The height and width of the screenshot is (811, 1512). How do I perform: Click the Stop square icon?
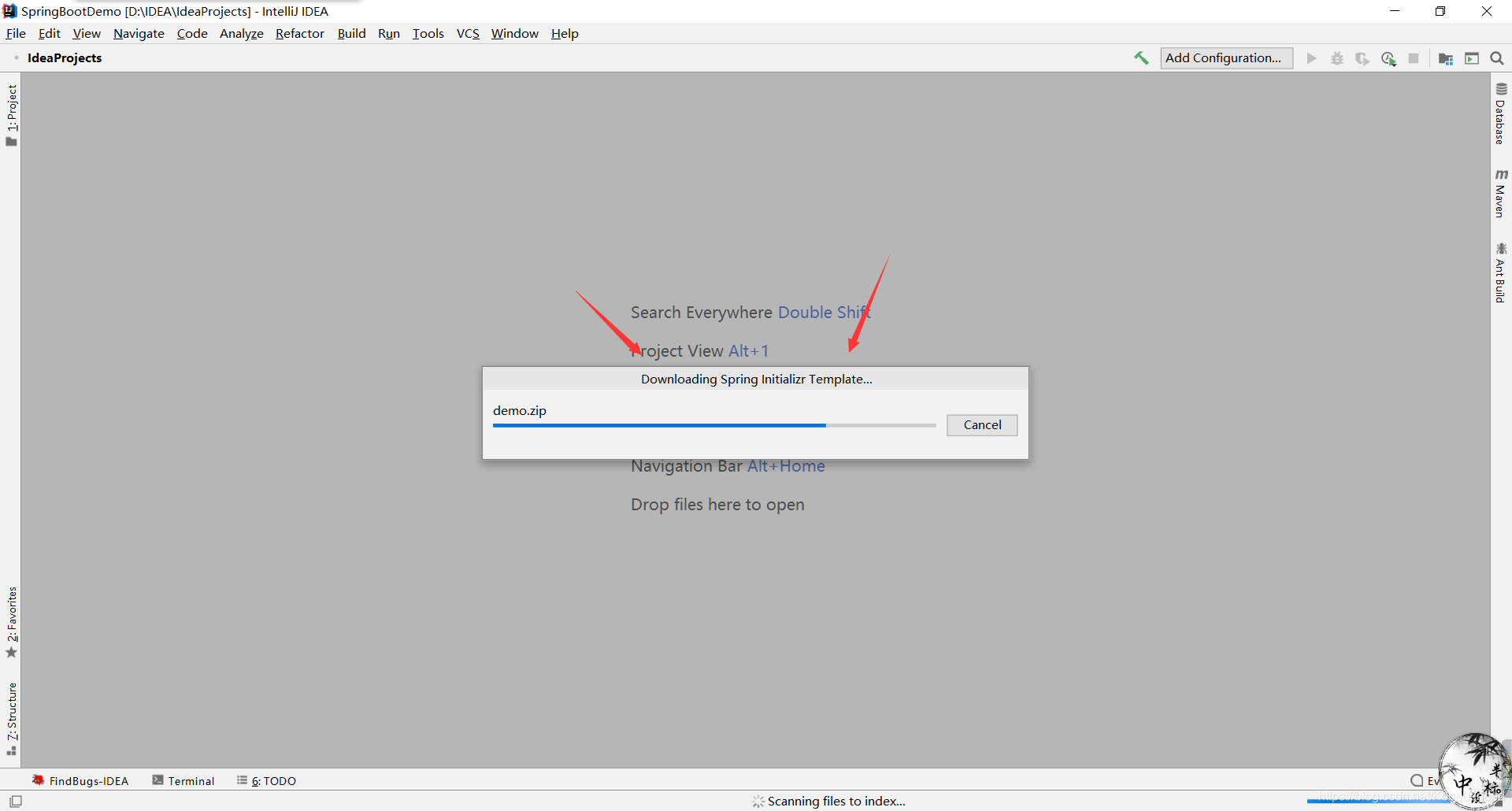1414,58
